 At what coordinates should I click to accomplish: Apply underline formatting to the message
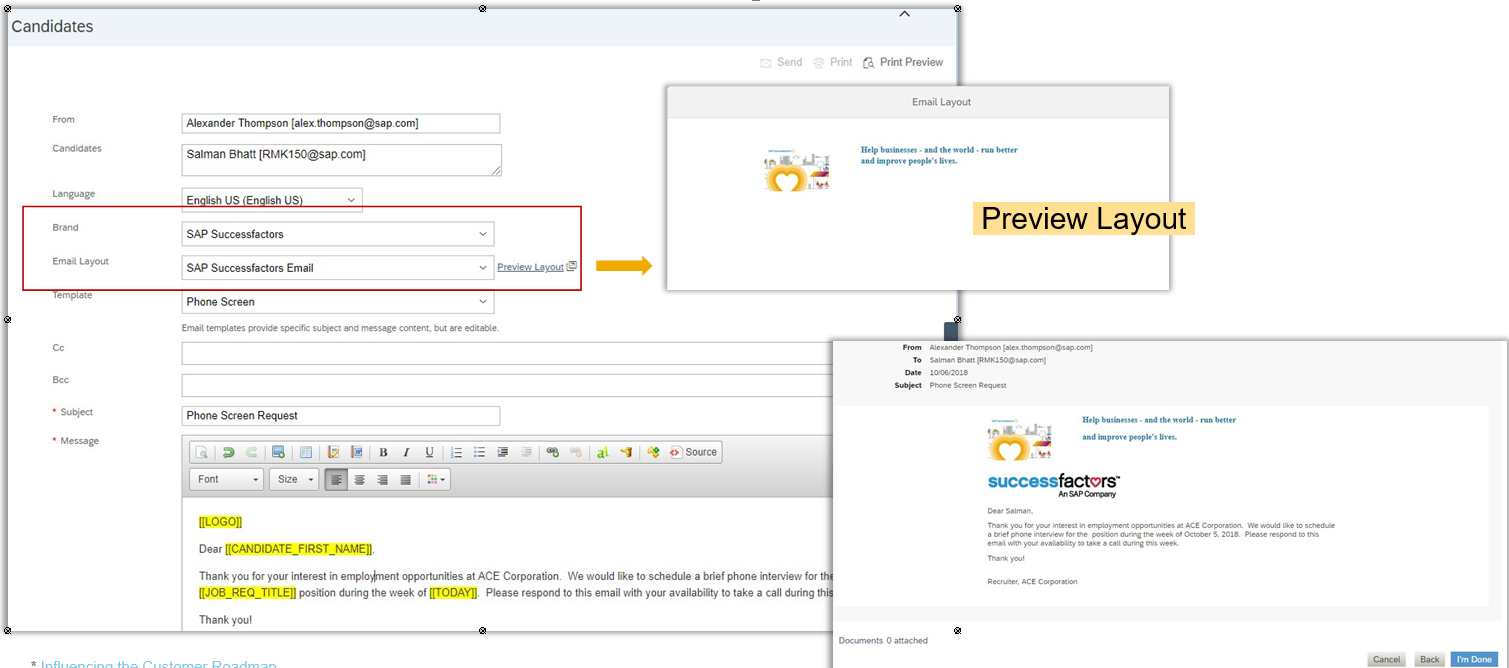coord(428,452)
